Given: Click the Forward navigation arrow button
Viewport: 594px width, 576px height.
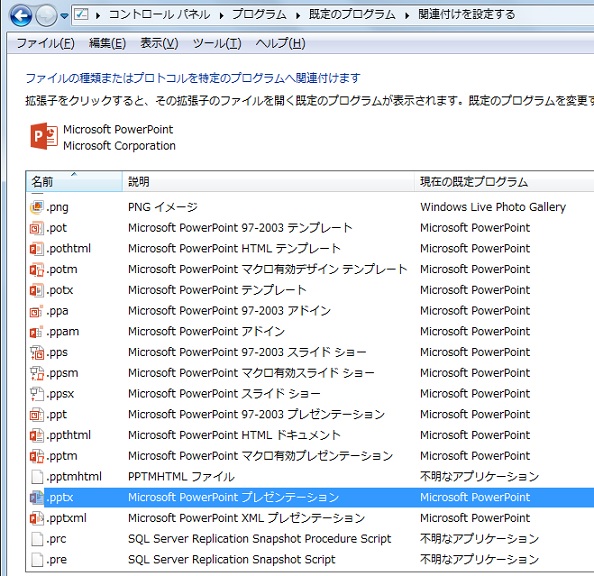Looking at the screenshot, I should pyautogui.click(x=46, y=16).
